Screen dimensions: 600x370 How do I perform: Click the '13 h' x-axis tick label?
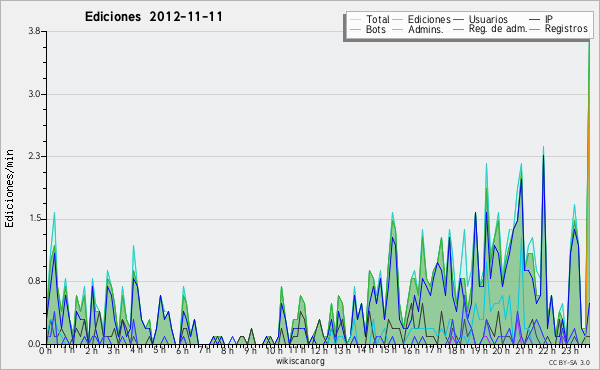(x=342, y=351)
